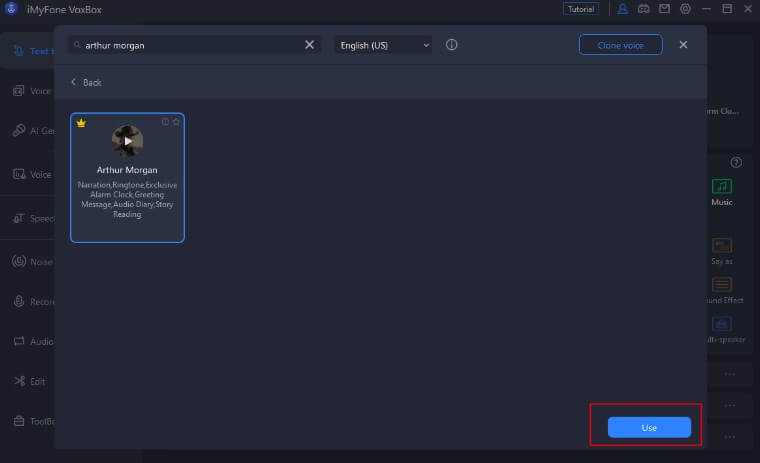Viewport: 760px width, 463px height.
Task: Open the Tutorial button in title bar
Action: (x=581, y=9)
